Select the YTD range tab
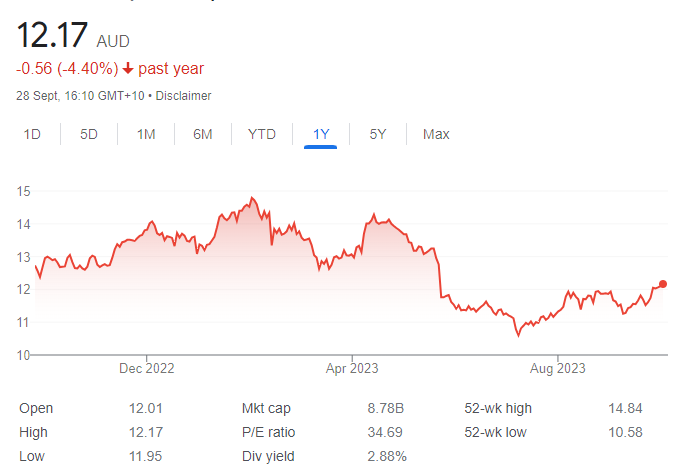681x471 pixels. [262, 134]
